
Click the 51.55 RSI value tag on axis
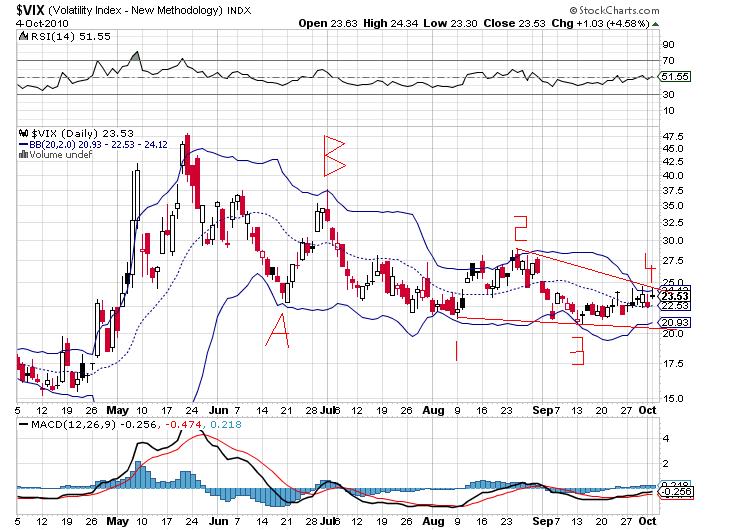pos(675,77)
